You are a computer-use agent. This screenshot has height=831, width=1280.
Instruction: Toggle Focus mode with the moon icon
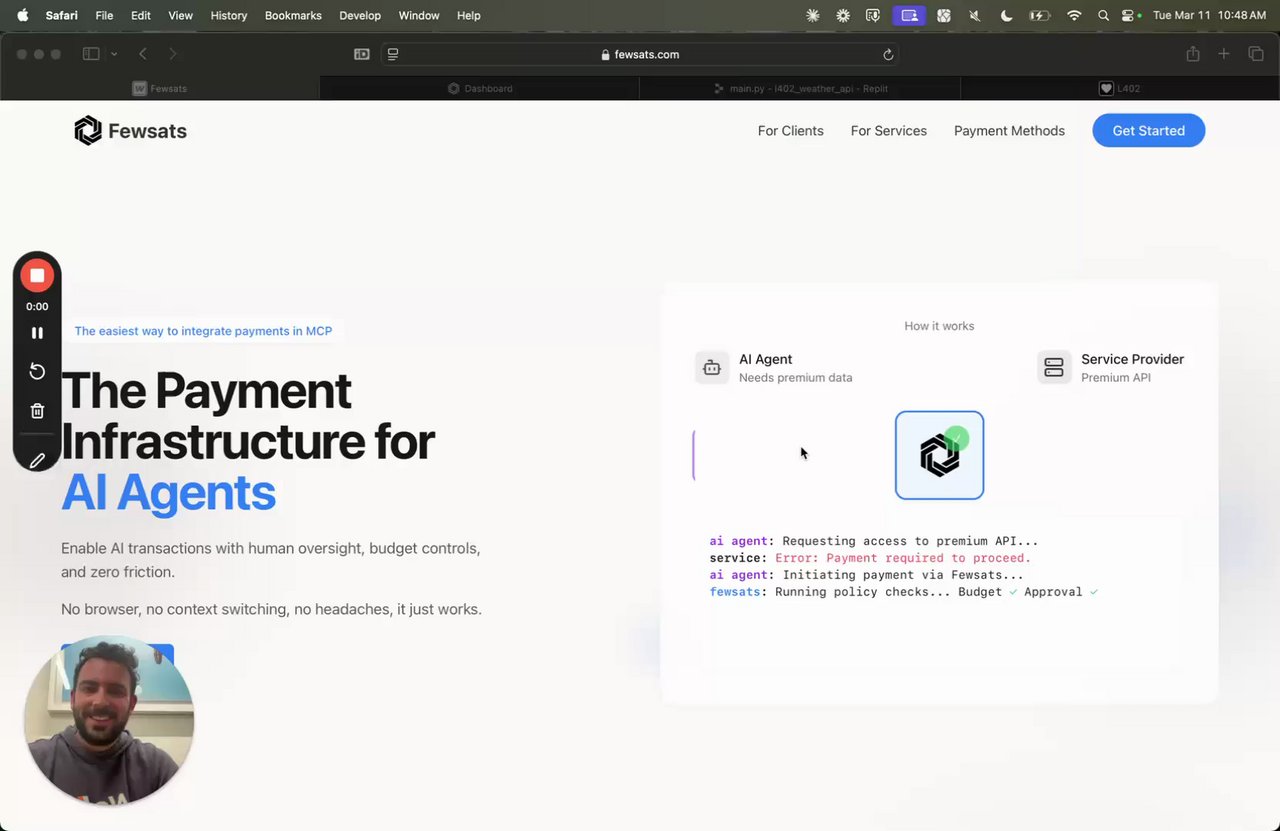pyautogui.click(x=1007, y=15)
